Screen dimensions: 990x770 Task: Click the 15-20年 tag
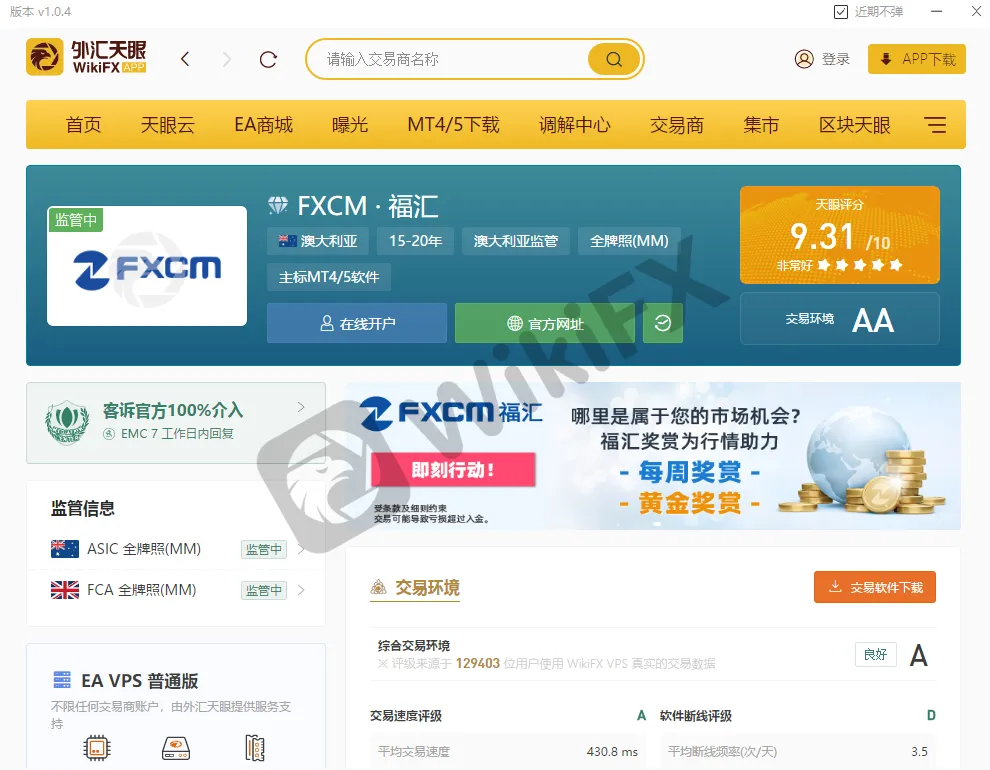point(415,241)
